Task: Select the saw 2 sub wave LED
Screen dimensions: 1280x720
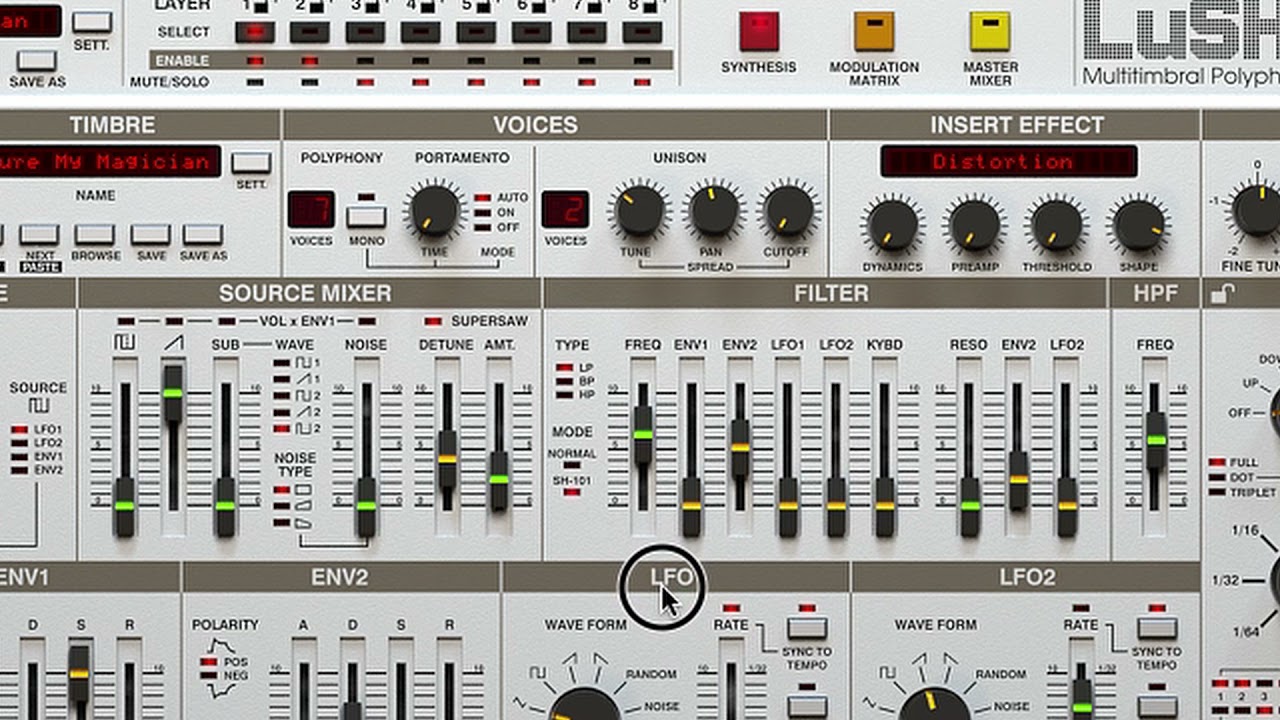Action: 282,412
